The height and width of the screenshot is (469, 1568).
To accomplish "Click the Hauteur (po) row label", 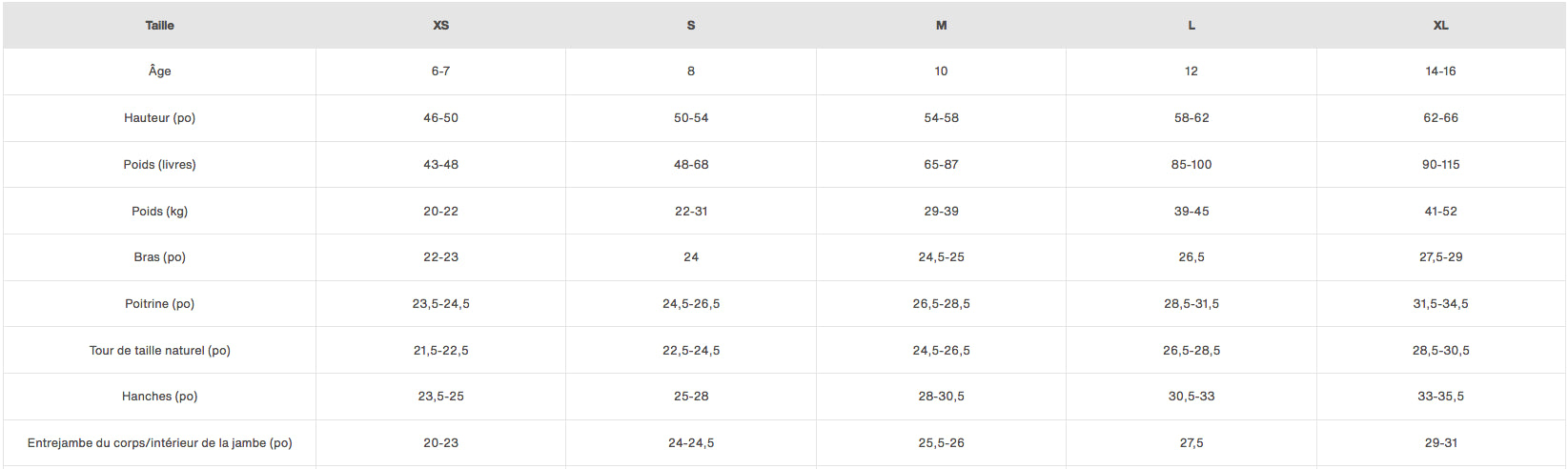I will tap(159, 118).
